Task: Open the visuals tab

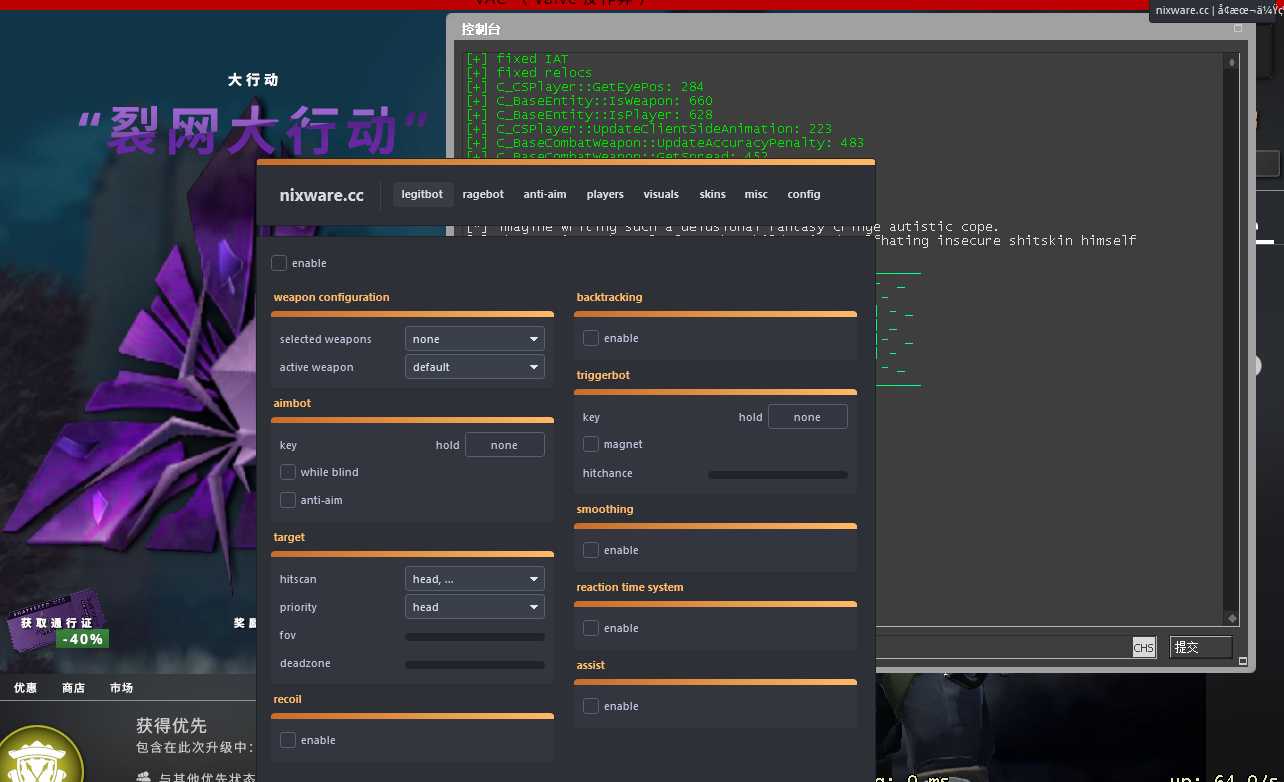Action: click(661, 194)
